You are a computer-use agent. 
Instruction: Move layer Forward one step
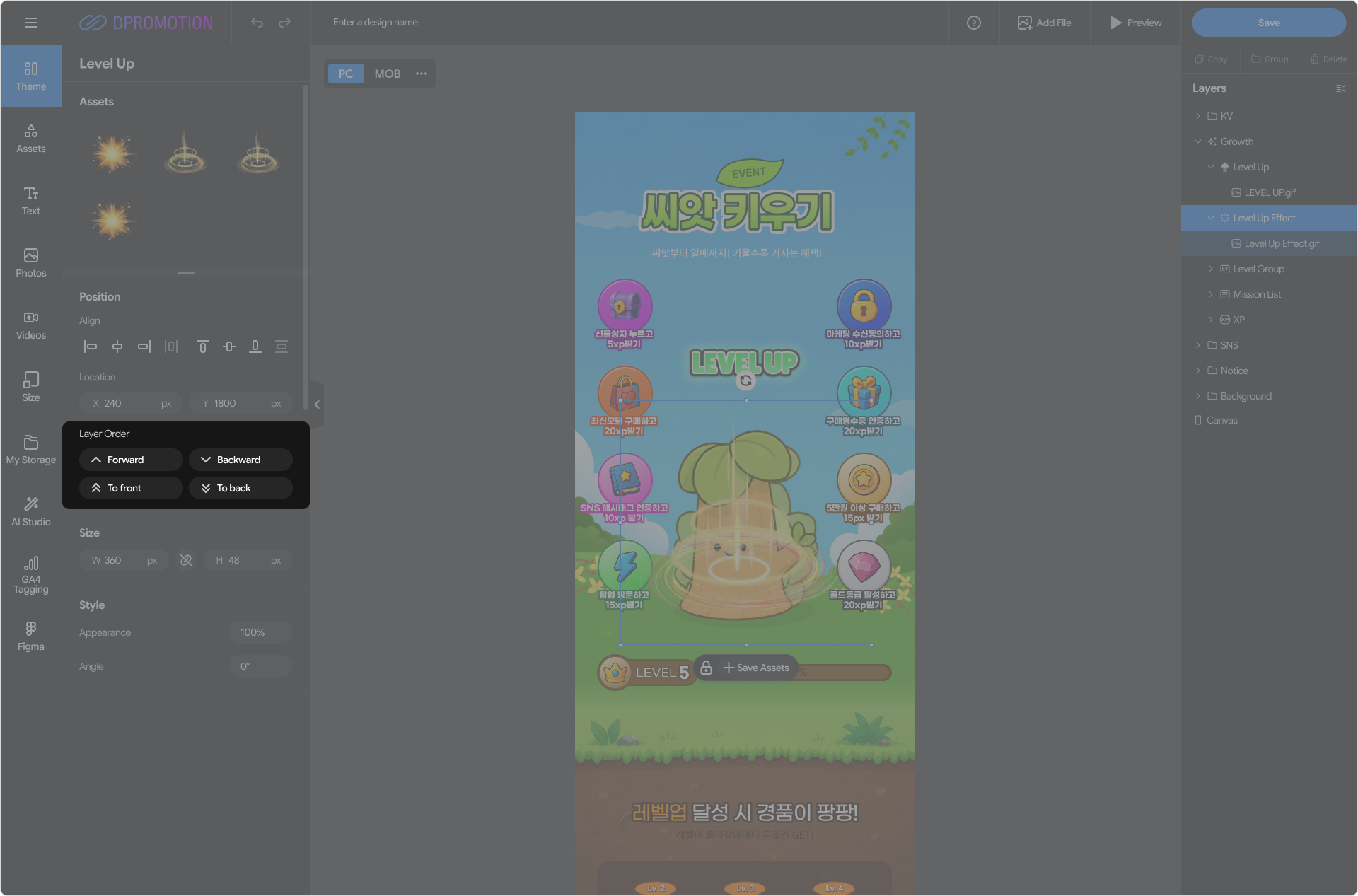pos(131,460)
